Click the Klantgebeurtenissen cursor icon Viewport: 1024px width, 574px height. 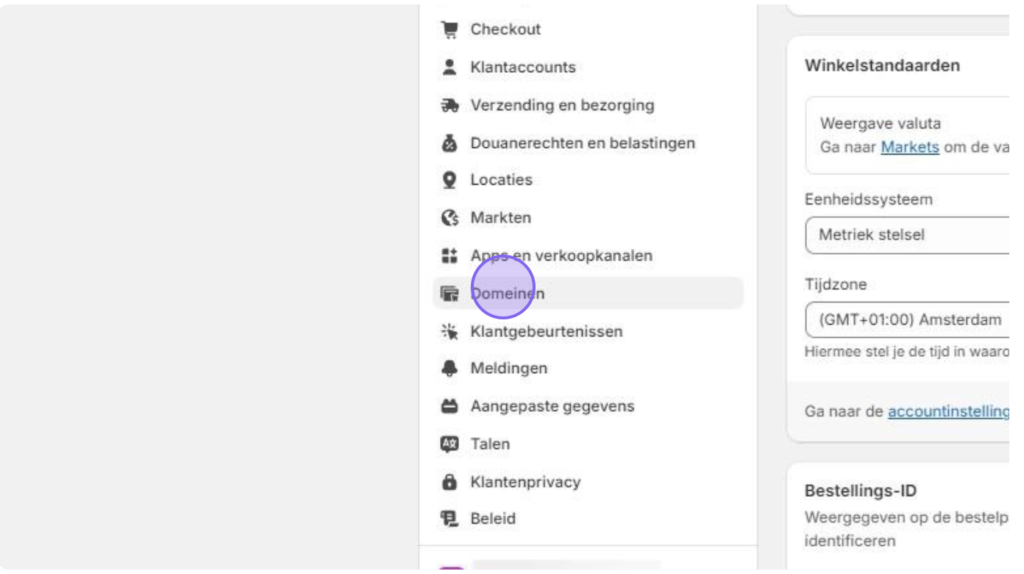click(x=449, y=331)
